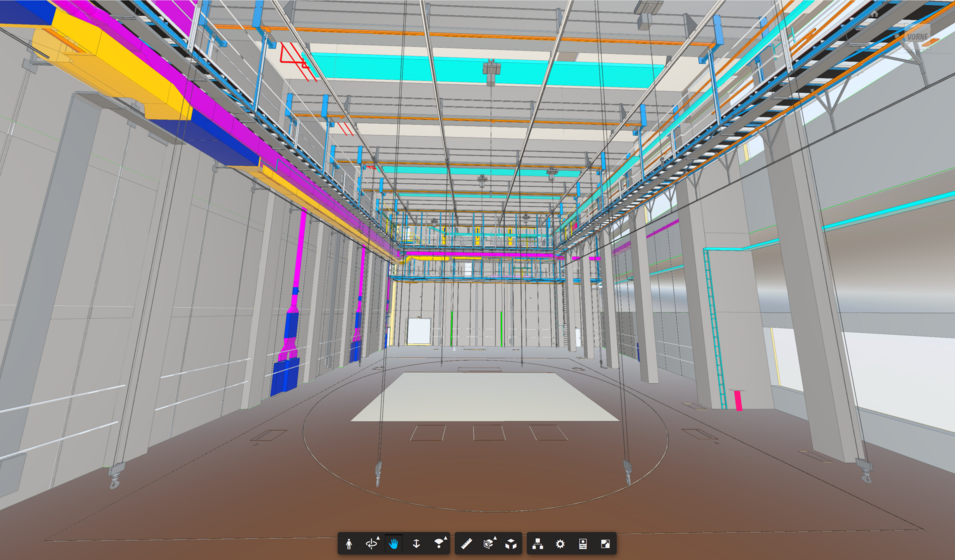The image size is (955, 560).
Task: Click the white doorway at far wall
Action: pos(417,332)
